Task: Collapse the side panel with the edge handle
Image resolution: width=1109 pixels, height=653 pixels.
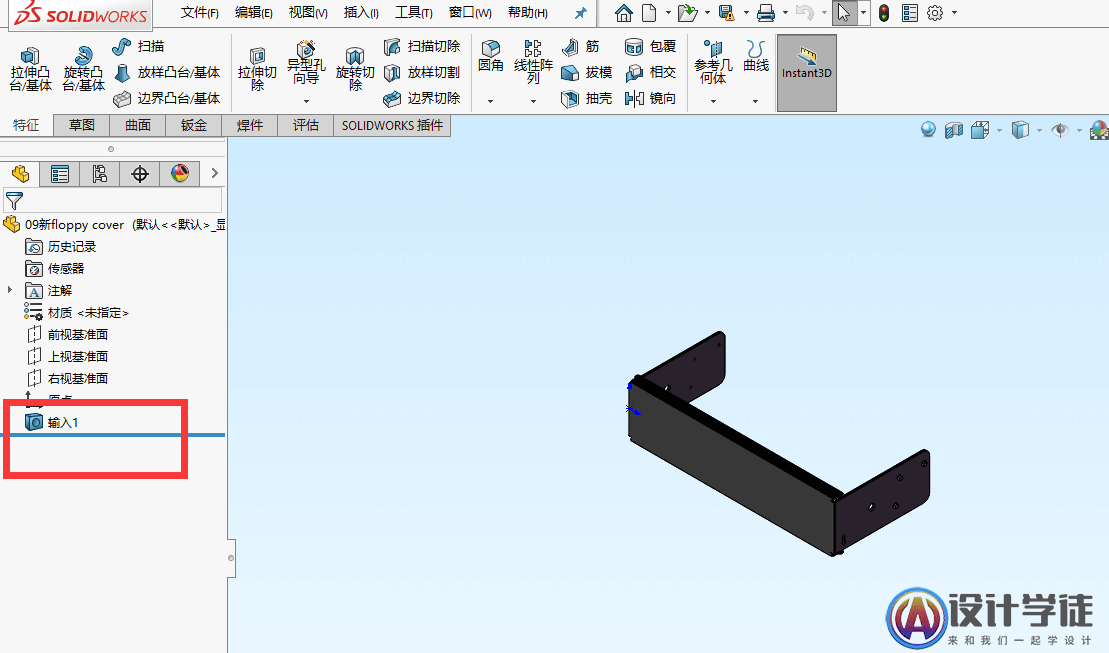Action: (x=231, y=558)
